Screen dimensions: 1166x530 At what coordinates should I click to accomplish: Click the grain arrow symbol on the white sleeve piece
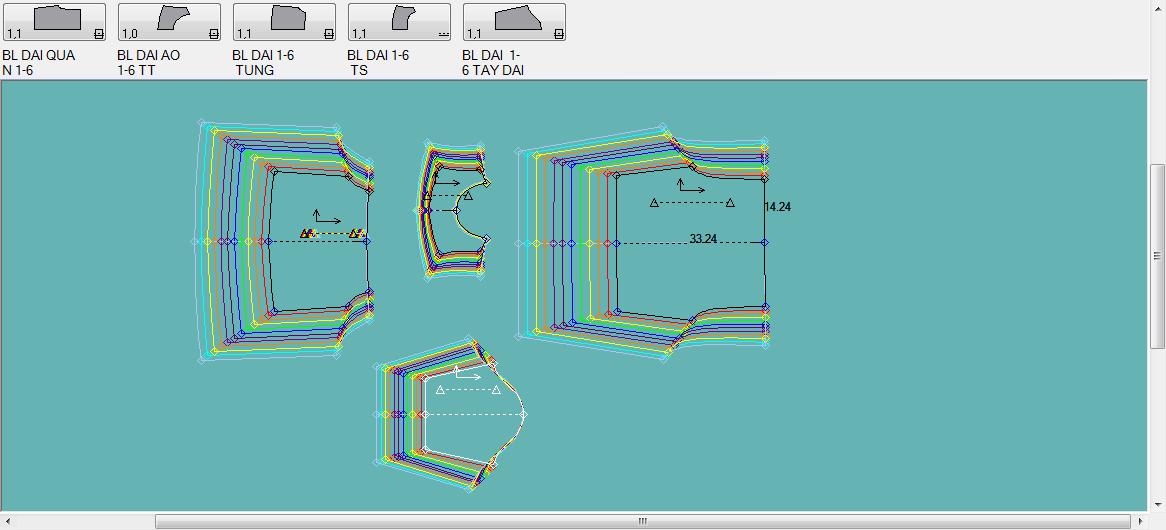click(468, 375)
